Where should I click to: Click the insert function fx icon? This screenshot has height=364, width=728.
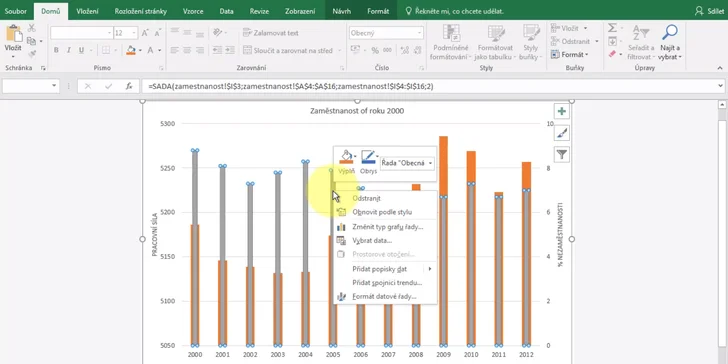130,86
